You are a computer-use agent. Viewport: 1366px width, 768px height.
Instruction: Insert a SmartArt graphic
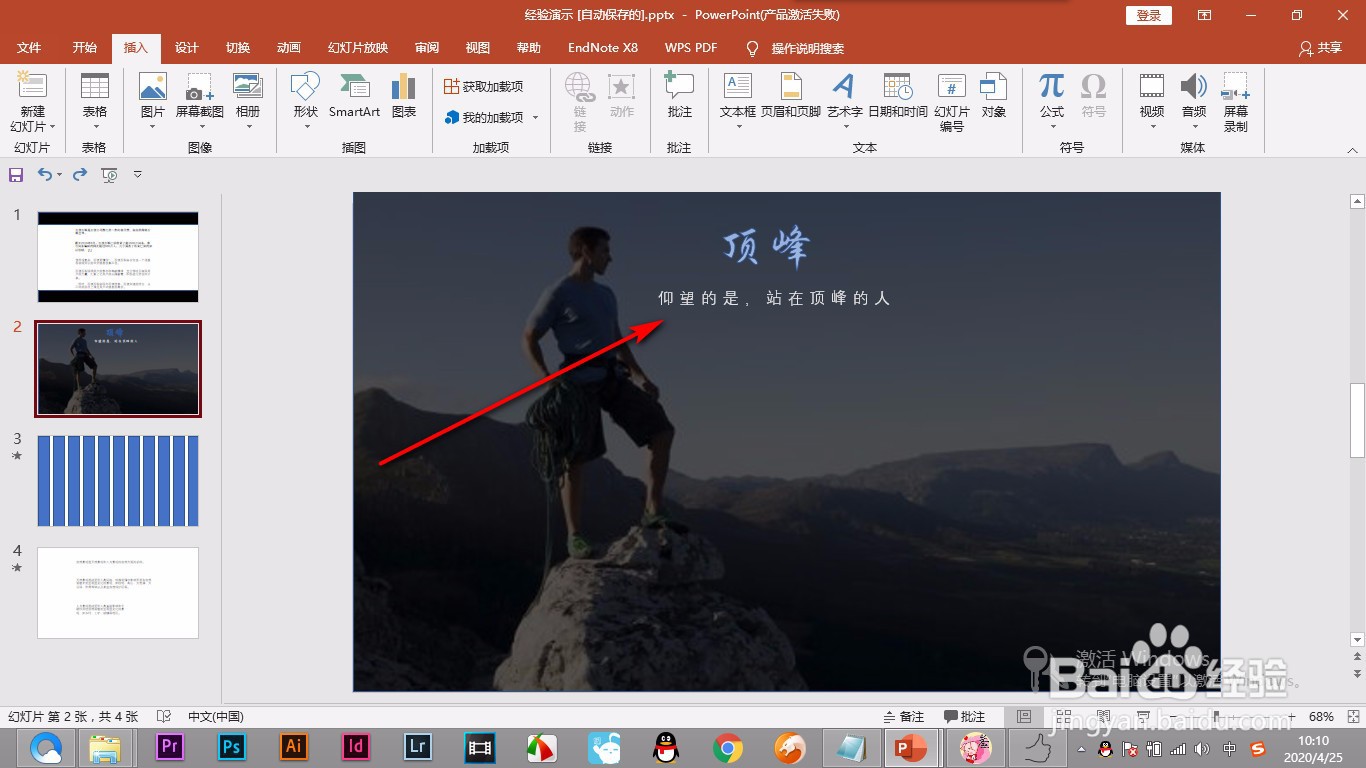click(355, 96)
